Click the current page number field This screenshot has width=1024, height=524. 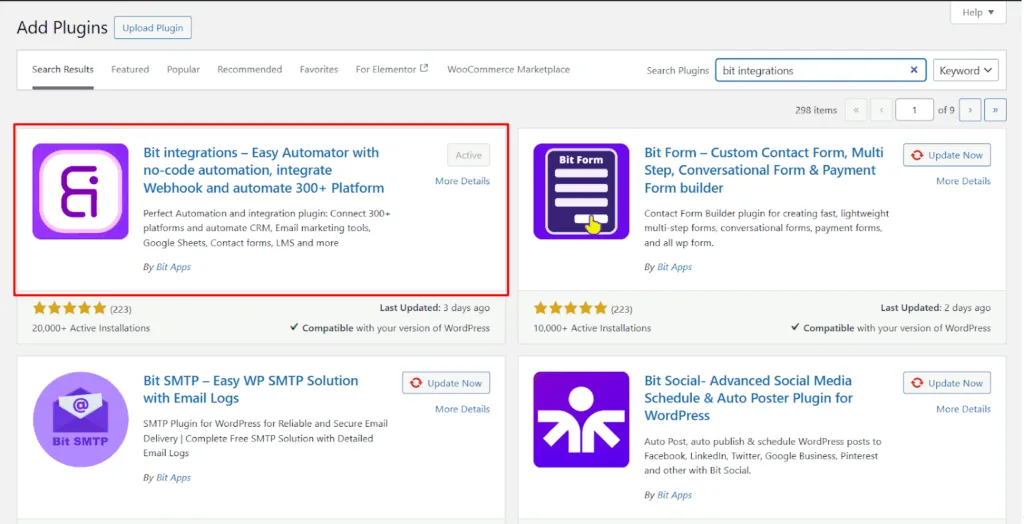pos(914,110)
